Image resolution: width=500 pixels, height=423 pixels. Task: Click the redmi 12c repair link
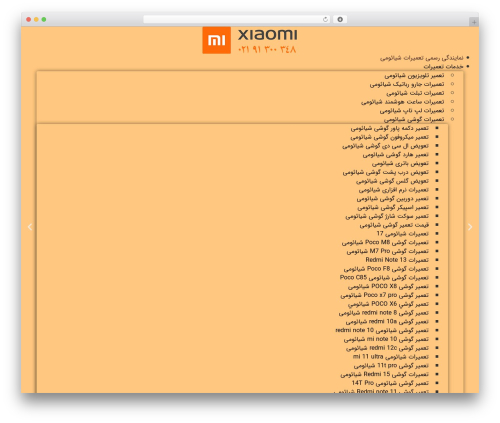coord(387,348)
